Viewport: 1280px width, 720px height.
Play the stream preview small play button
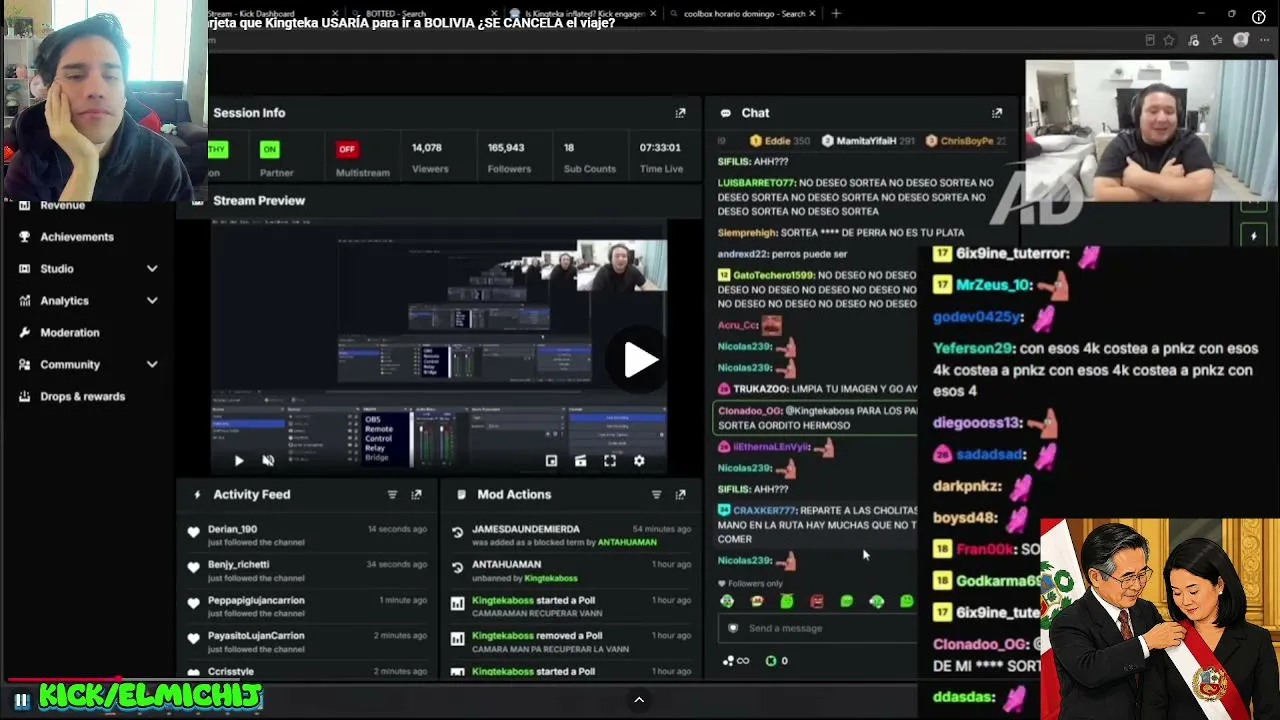click(x=238, y=461)
